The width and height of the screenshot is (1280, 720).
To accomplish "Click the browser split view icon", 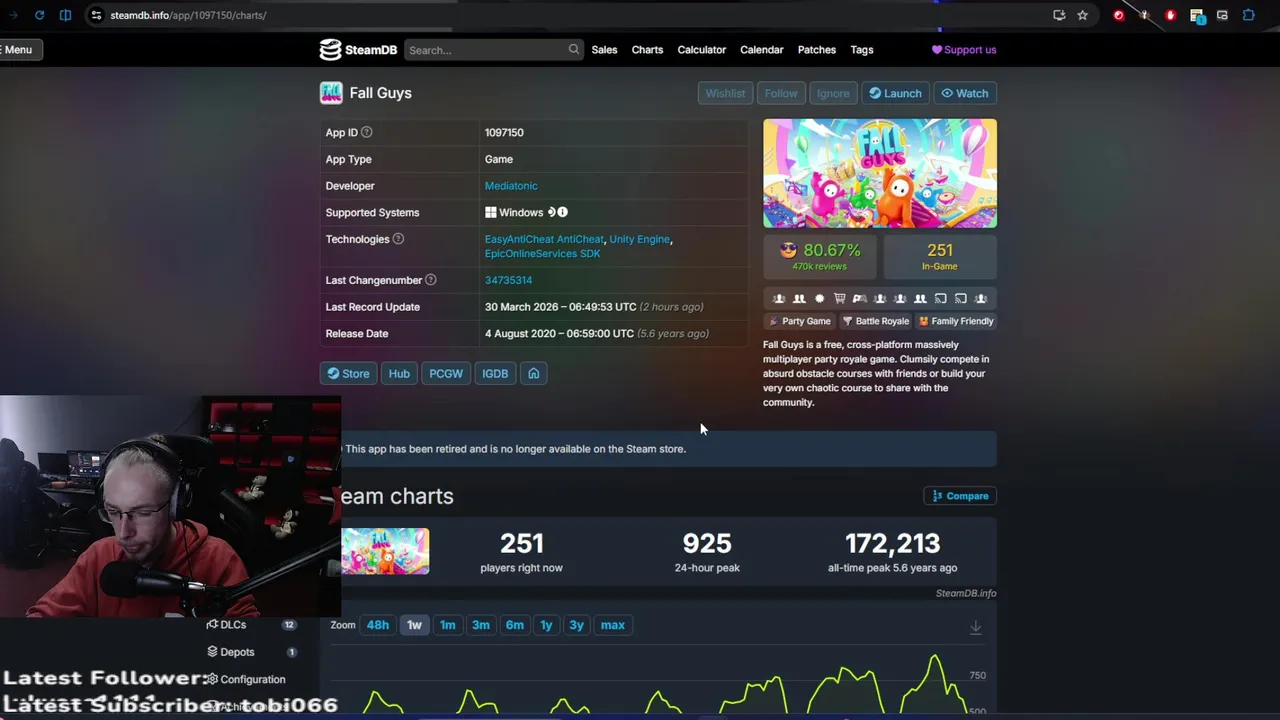I will (x=65, y=15).
